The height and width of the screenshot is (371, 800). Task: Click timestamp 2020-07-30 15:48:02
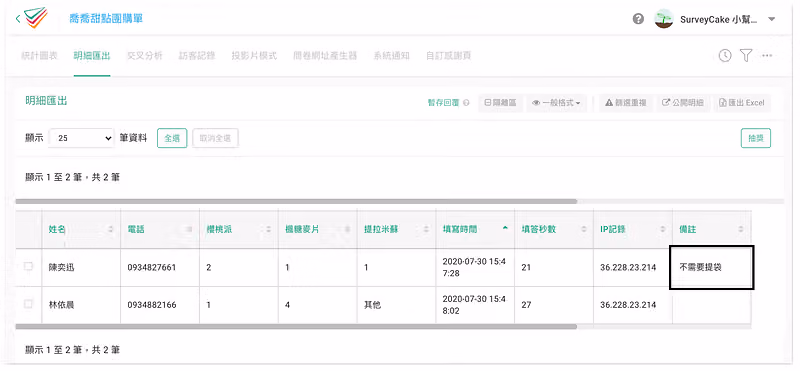tap(474, 304)
